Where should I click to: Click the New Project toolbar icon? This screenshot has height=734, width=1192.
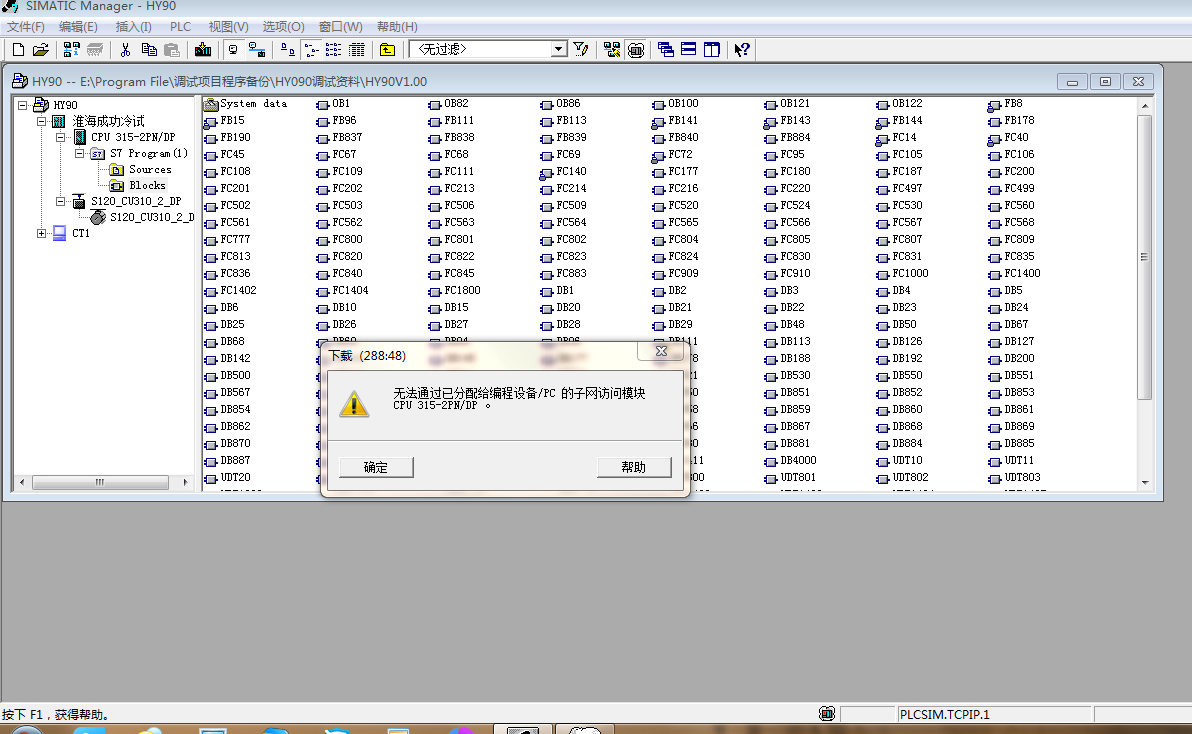pyautogui.click(x=18, y=49)
